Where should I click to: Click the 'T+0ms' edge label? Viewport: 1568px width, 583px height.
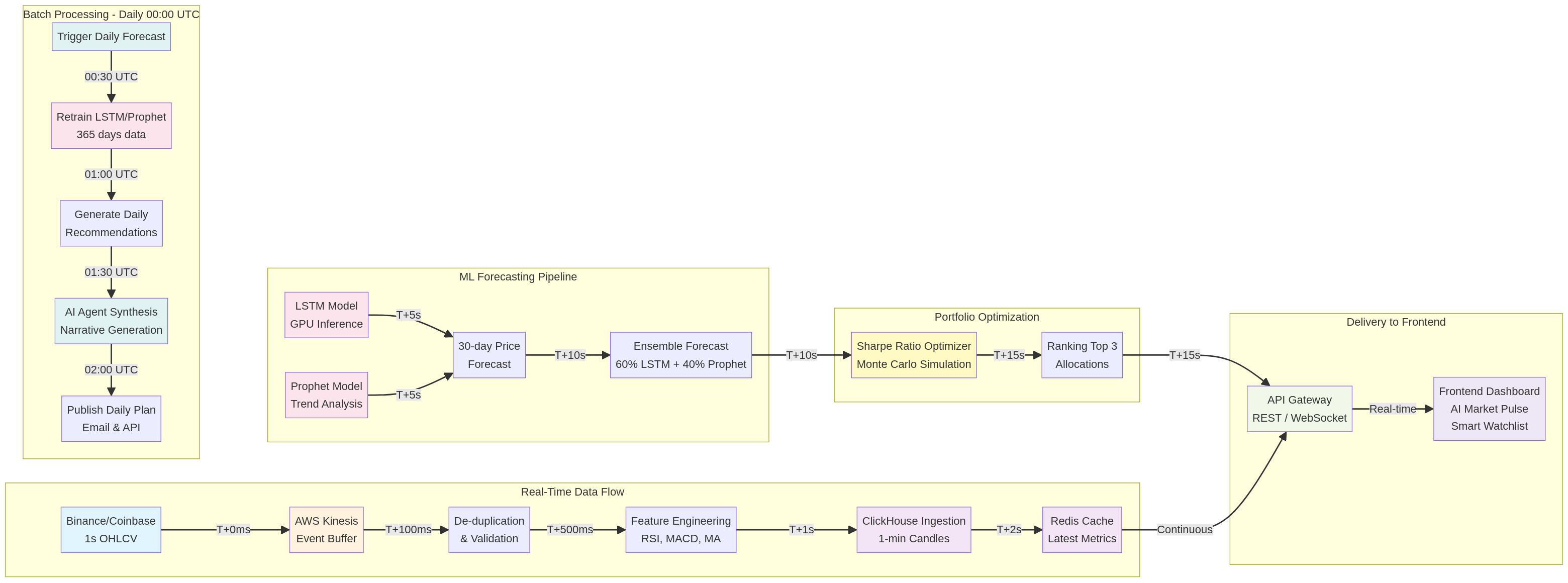[x=233, y=529]
